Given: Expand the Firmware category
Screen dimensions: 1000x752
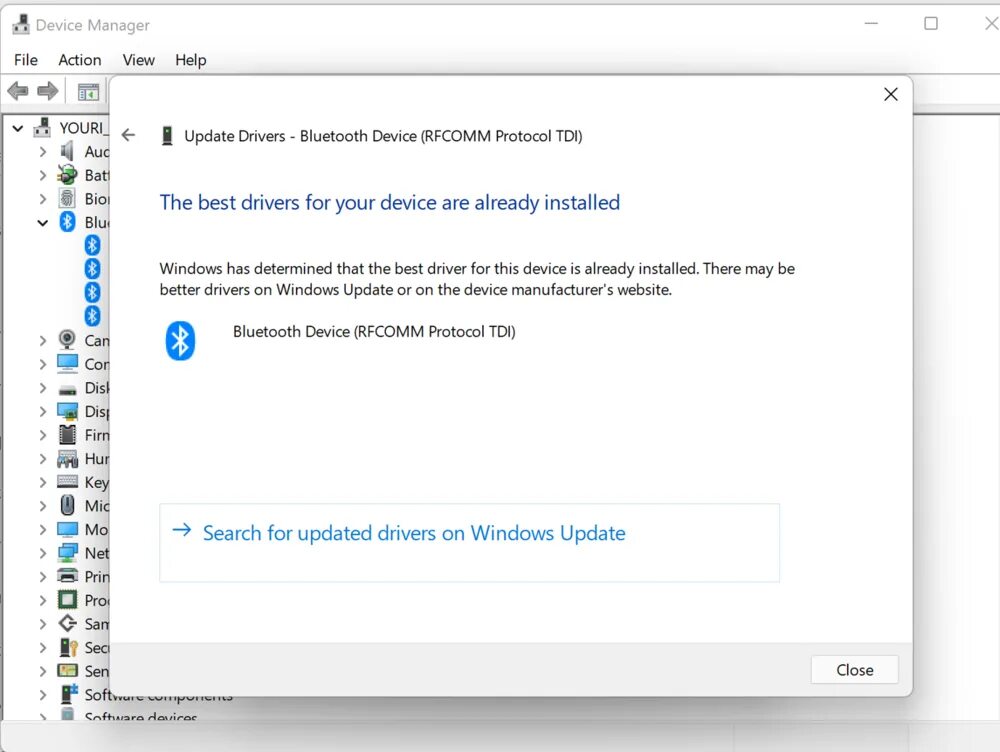Looking at the screenshot, I should pyautogui.click(x=43, y=435).
